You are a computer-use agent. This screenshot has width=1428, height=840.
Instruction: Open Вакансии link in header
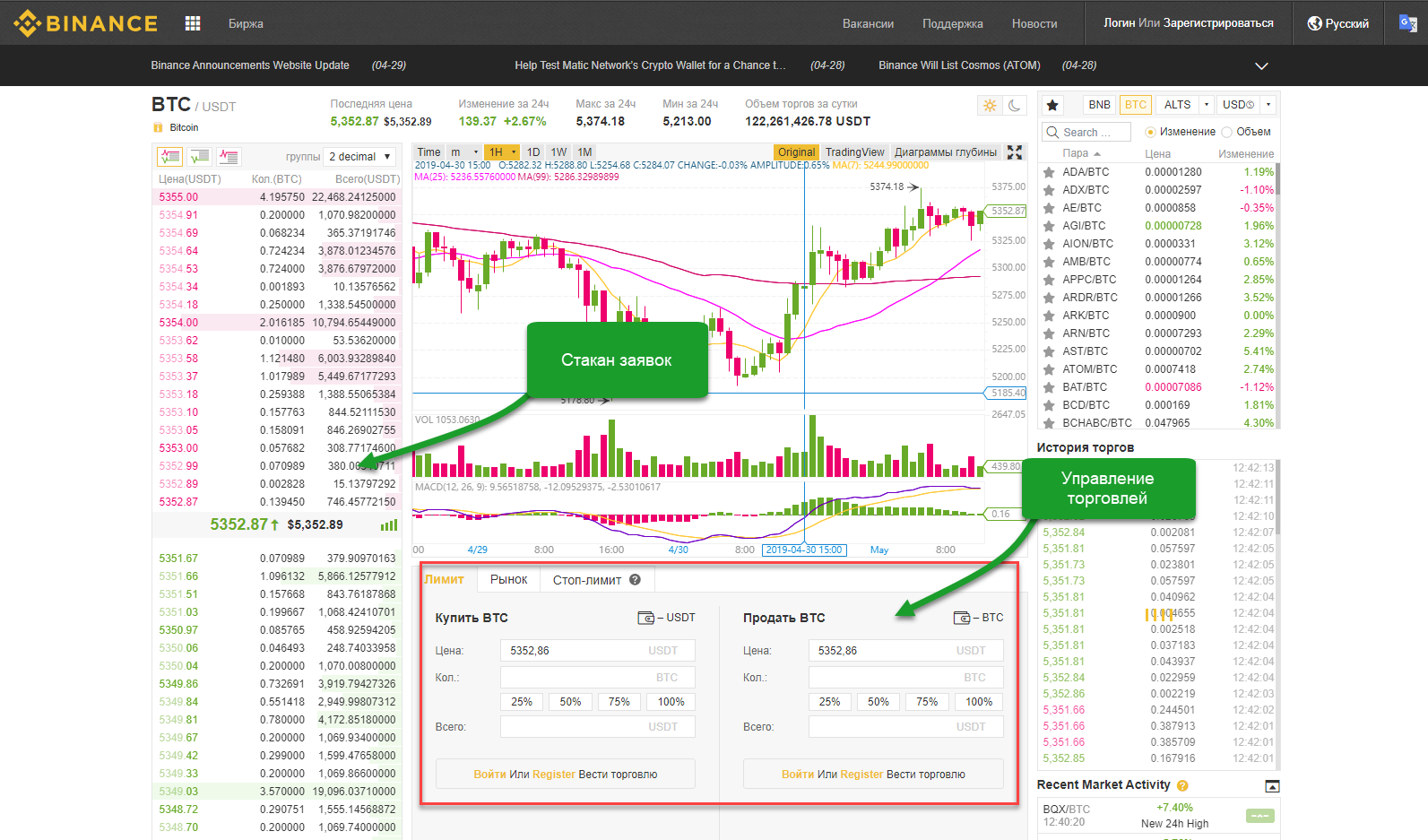(x=868, y=23)
